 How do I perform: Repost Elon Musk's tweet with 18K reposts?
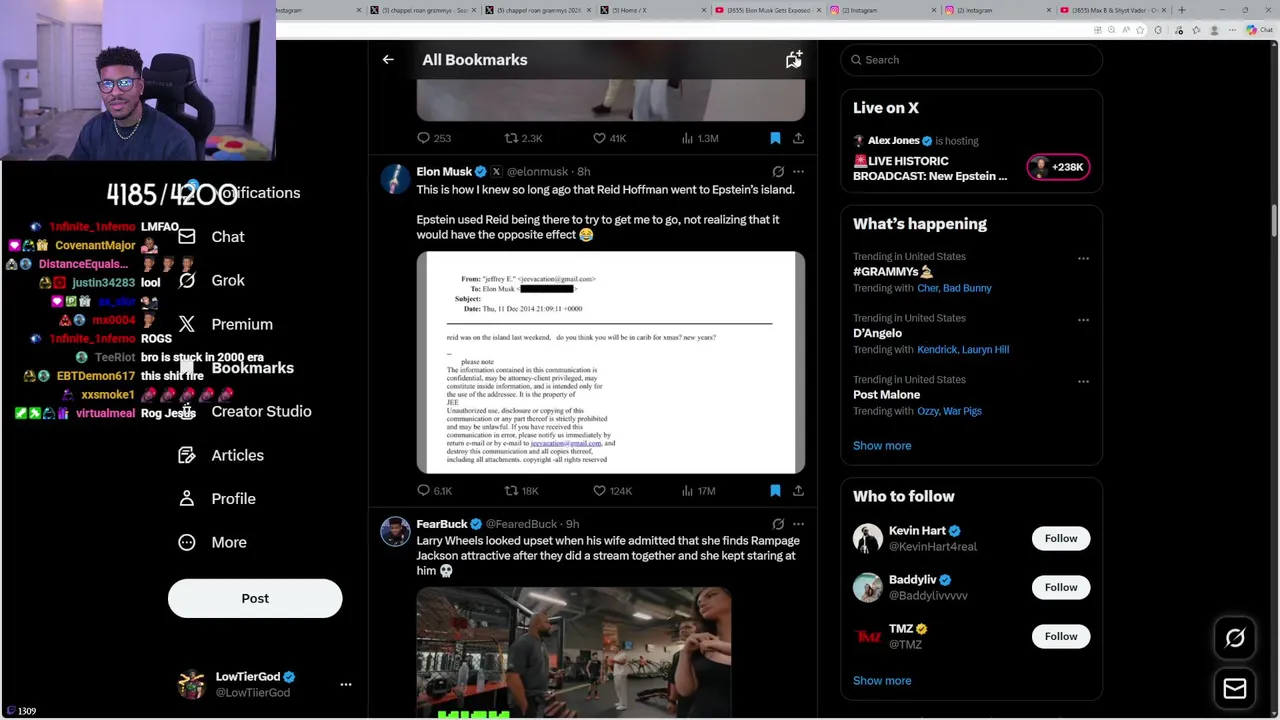tap(521, 491)
